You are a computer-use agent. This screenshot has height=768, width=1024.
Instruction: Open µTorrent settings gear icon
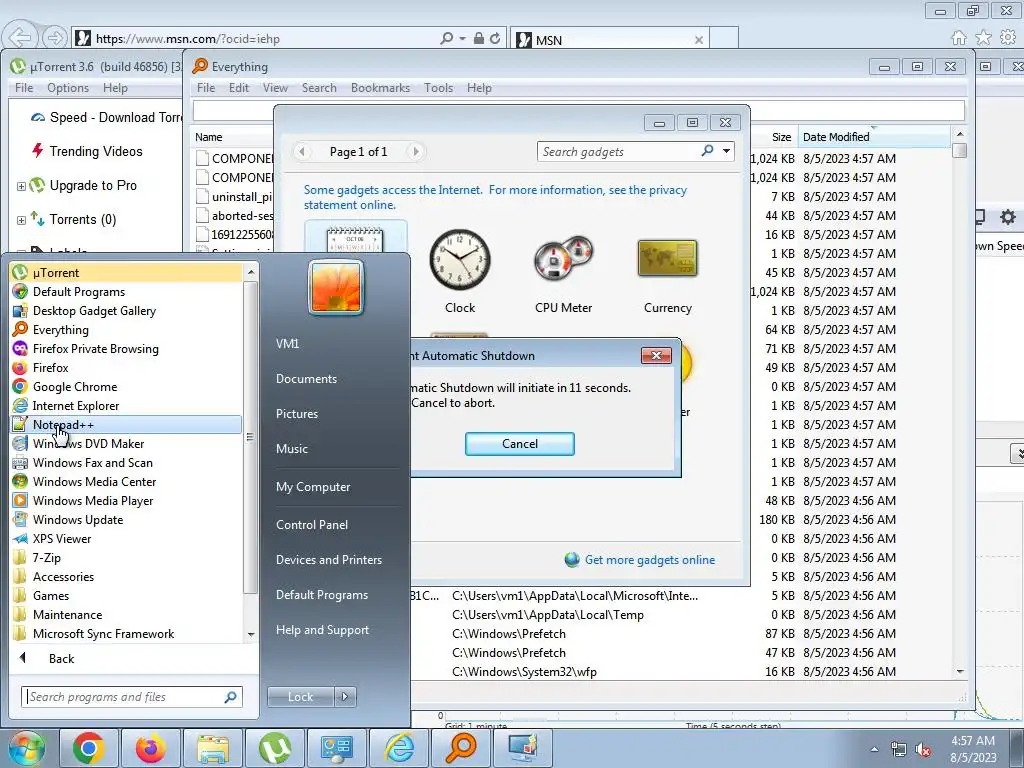click(1008, 217)
